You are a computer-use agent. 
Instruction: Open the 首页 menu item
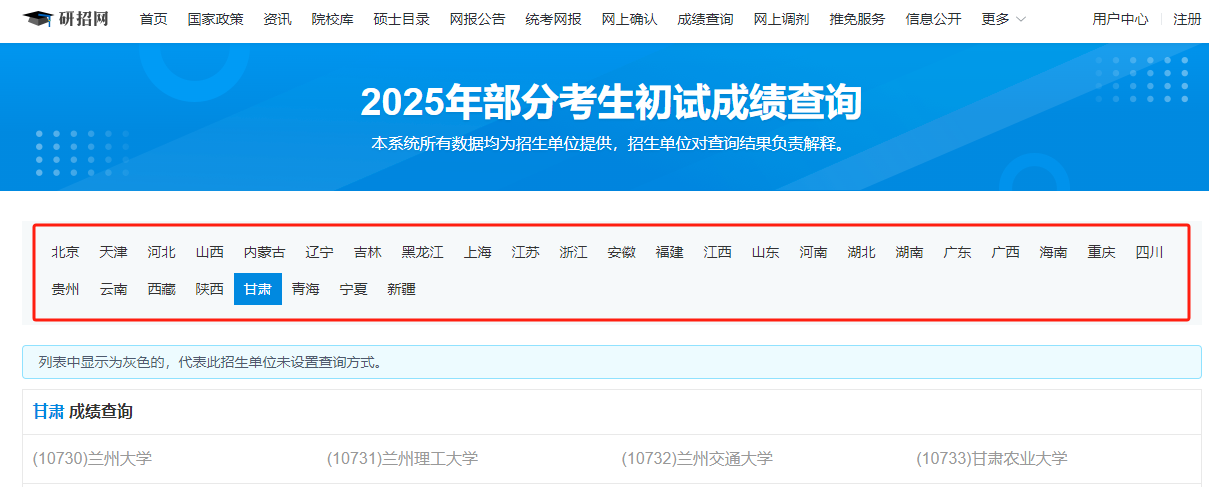[x=154, y=19]
